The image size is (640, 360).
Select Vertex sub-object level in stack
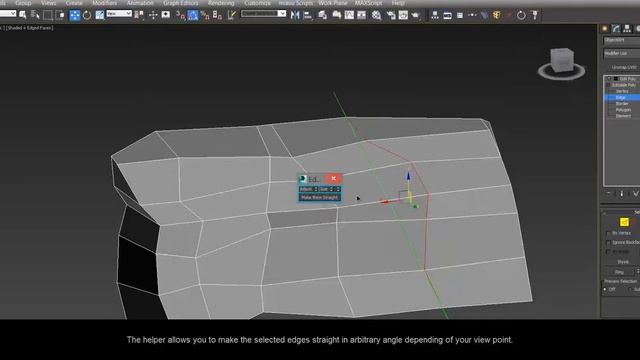pyautogui.click(x=622, y=91)
